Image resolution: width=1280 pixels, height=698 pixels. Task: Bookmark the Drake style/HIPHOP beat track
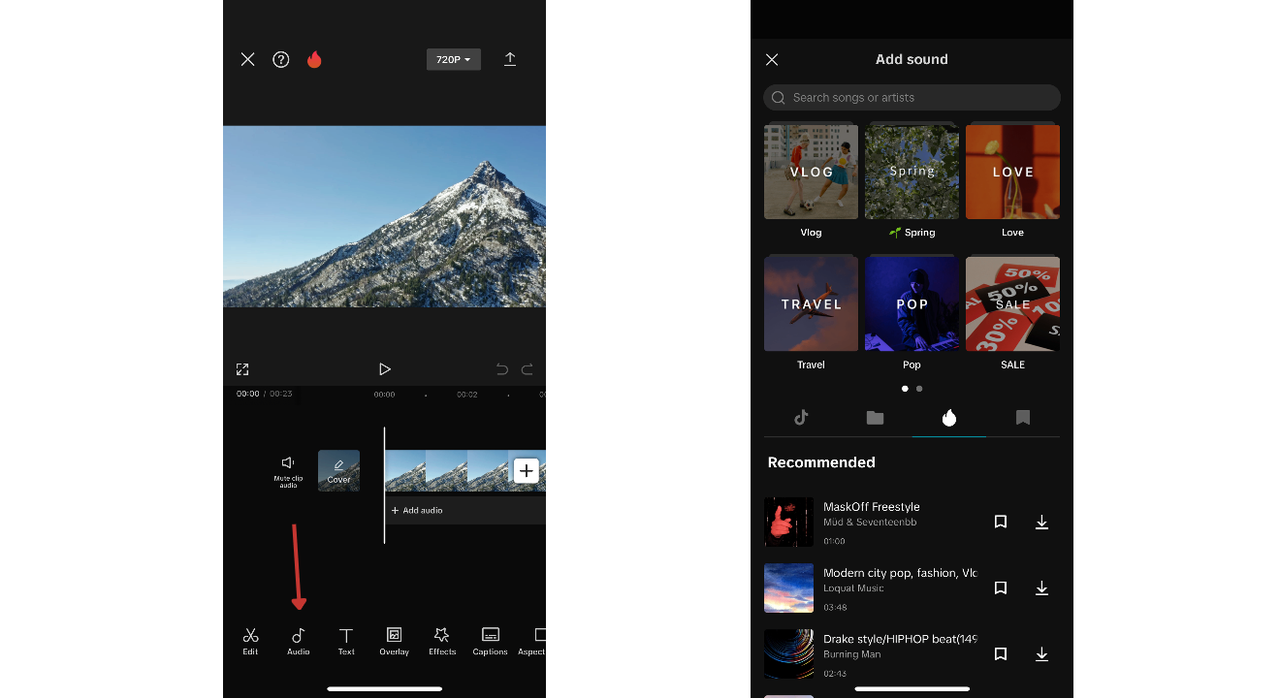1000,654
